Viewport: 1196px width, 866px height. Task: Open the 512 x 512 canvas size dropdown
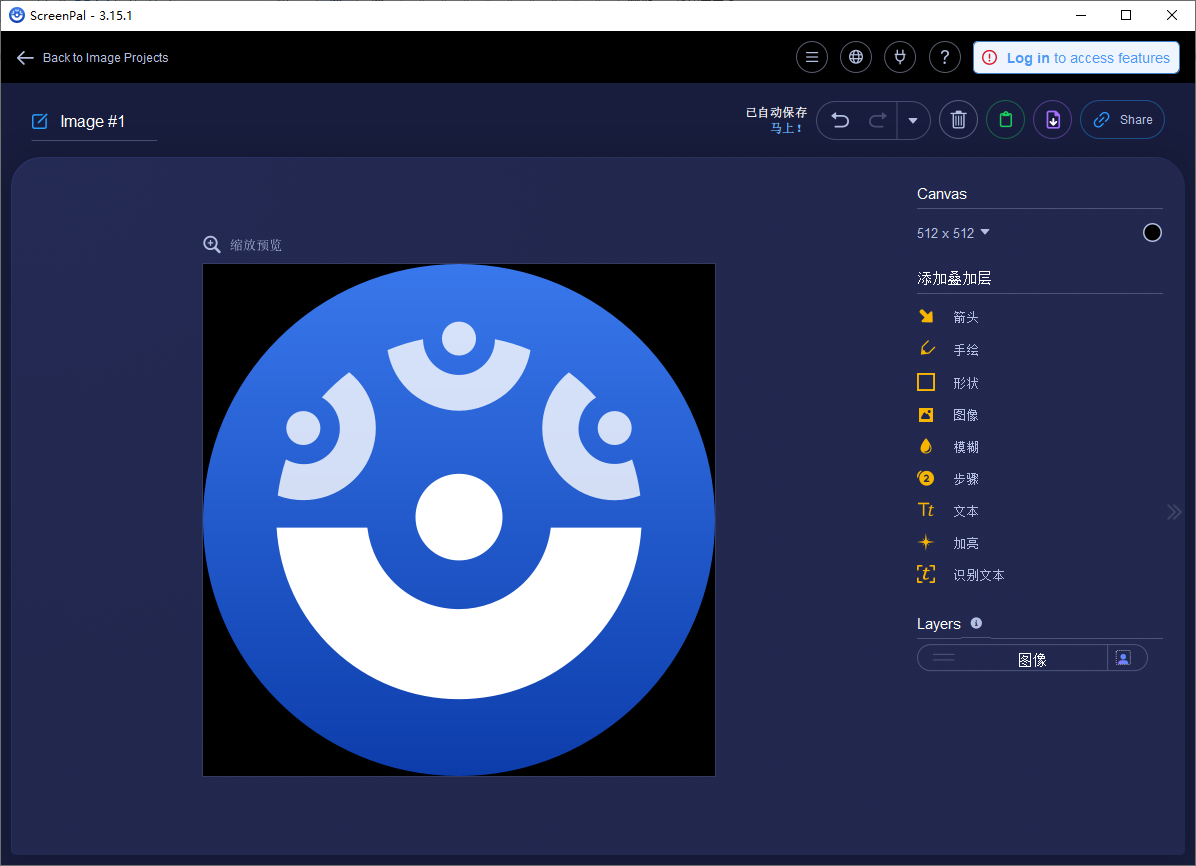coord(953,233)
